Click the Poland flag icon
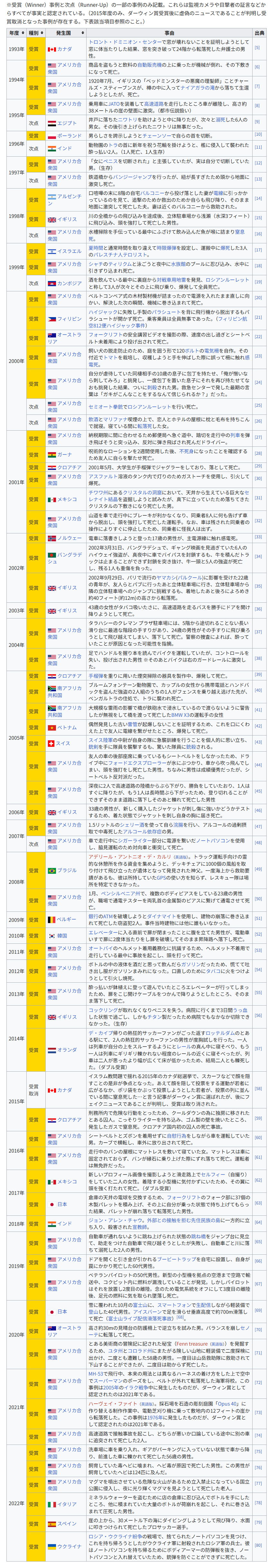Screen dimensions: 268x1568 (x=52, y=136)
